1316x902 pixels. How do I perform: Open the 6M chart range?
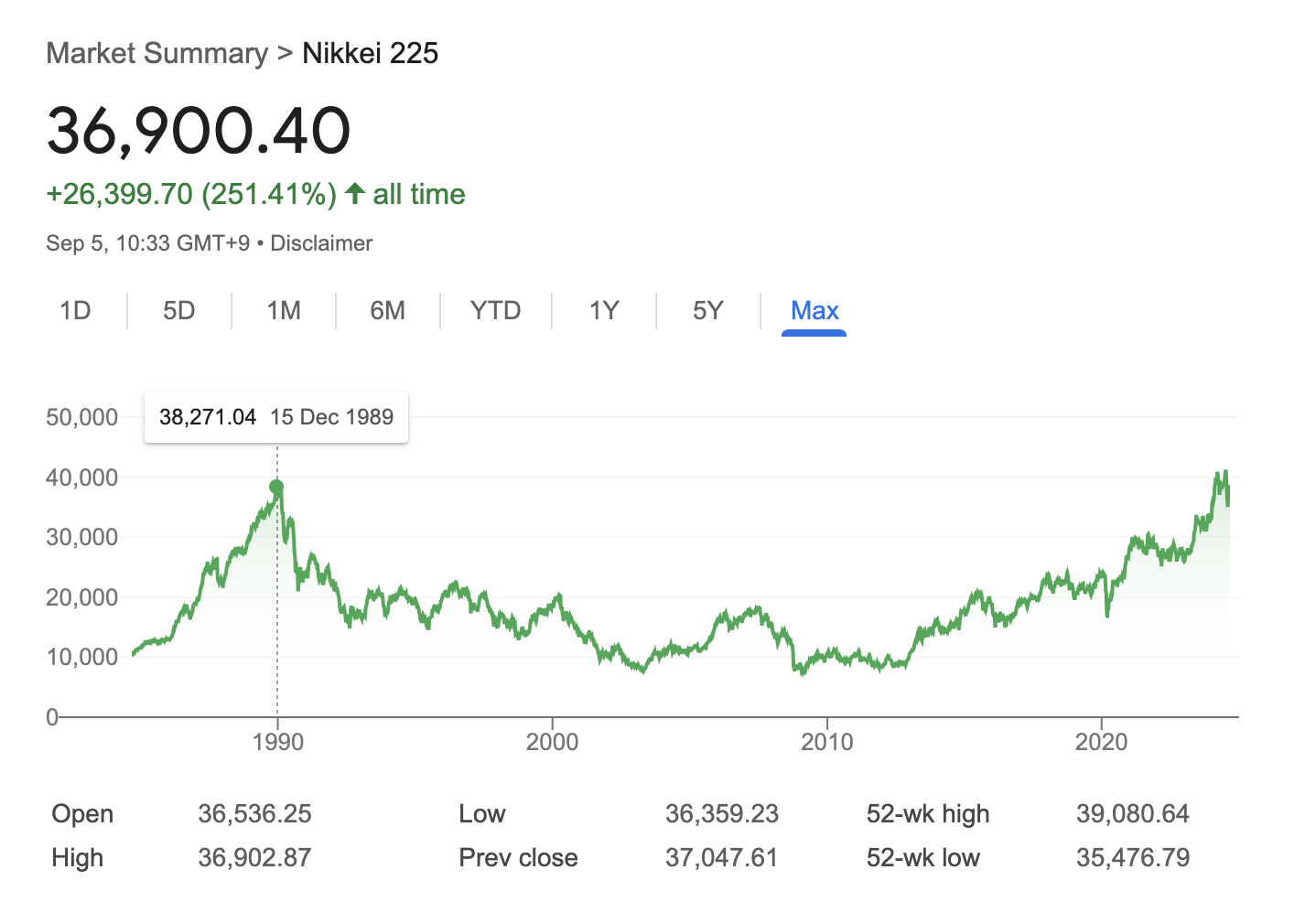pyautogui.click(x=387, y=311)
